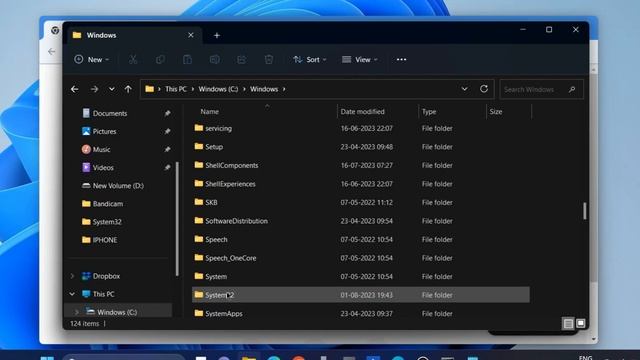Expand the Dropbox tree node
Screen dimensions: 640x360
point(72,276)
